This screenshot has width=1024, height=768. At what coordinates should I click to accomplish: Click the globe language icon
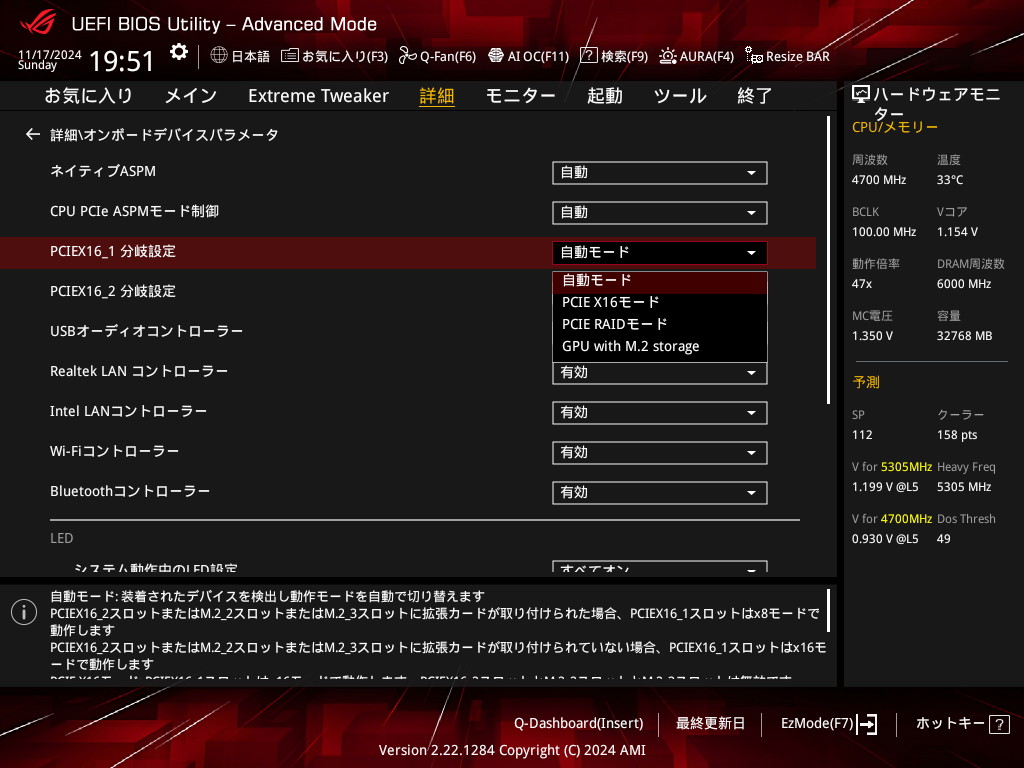click(x=219, y=55)
